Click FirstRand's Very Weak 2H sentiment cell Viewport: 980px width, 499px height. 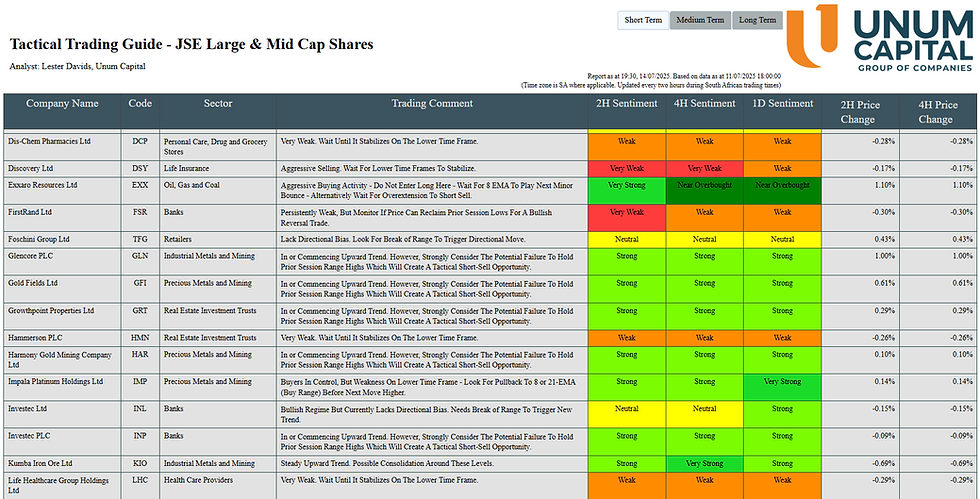pos(627,218)
